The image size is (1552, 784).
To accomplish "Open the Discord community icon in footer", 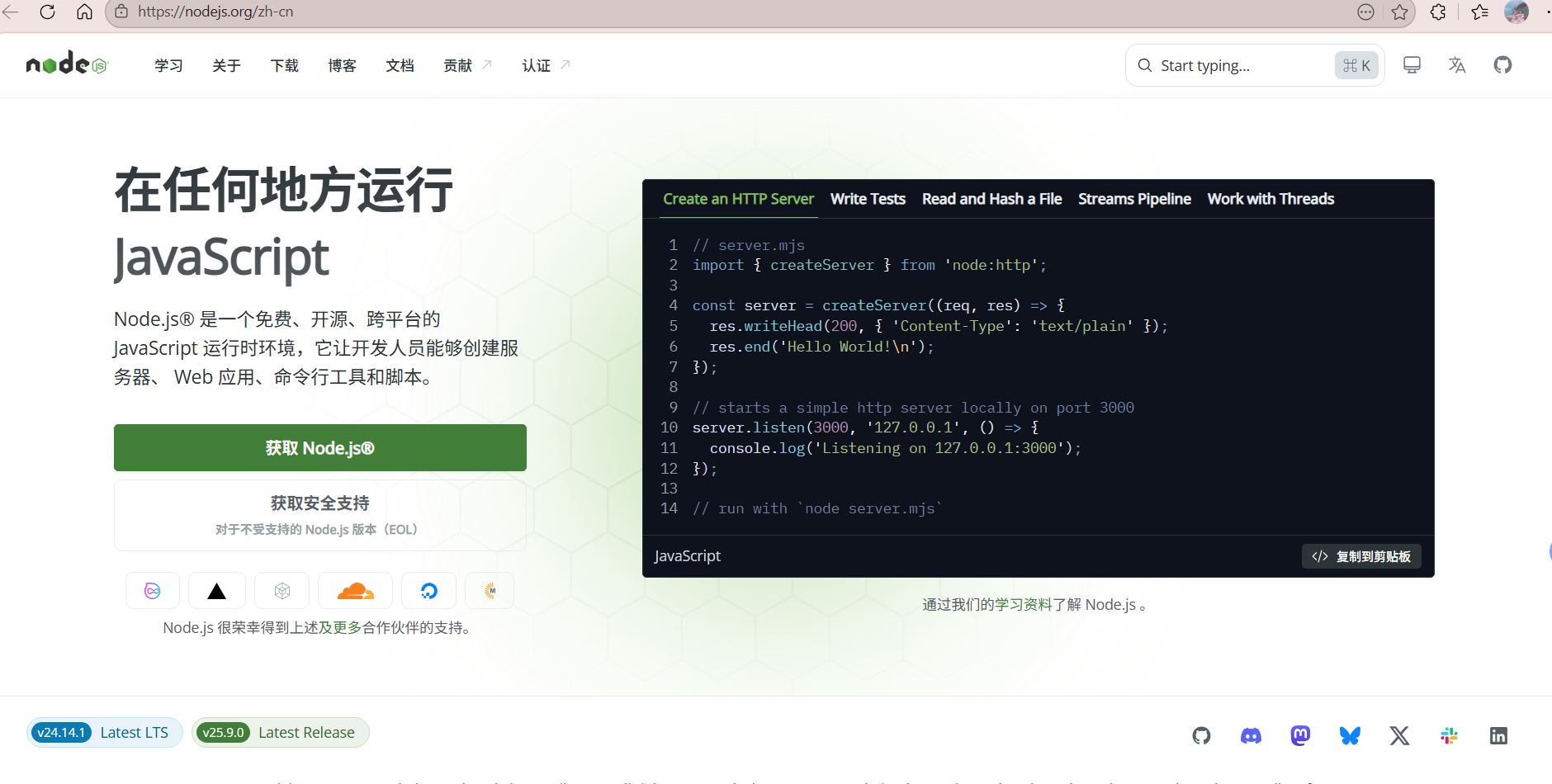I will pos(1251,735).
